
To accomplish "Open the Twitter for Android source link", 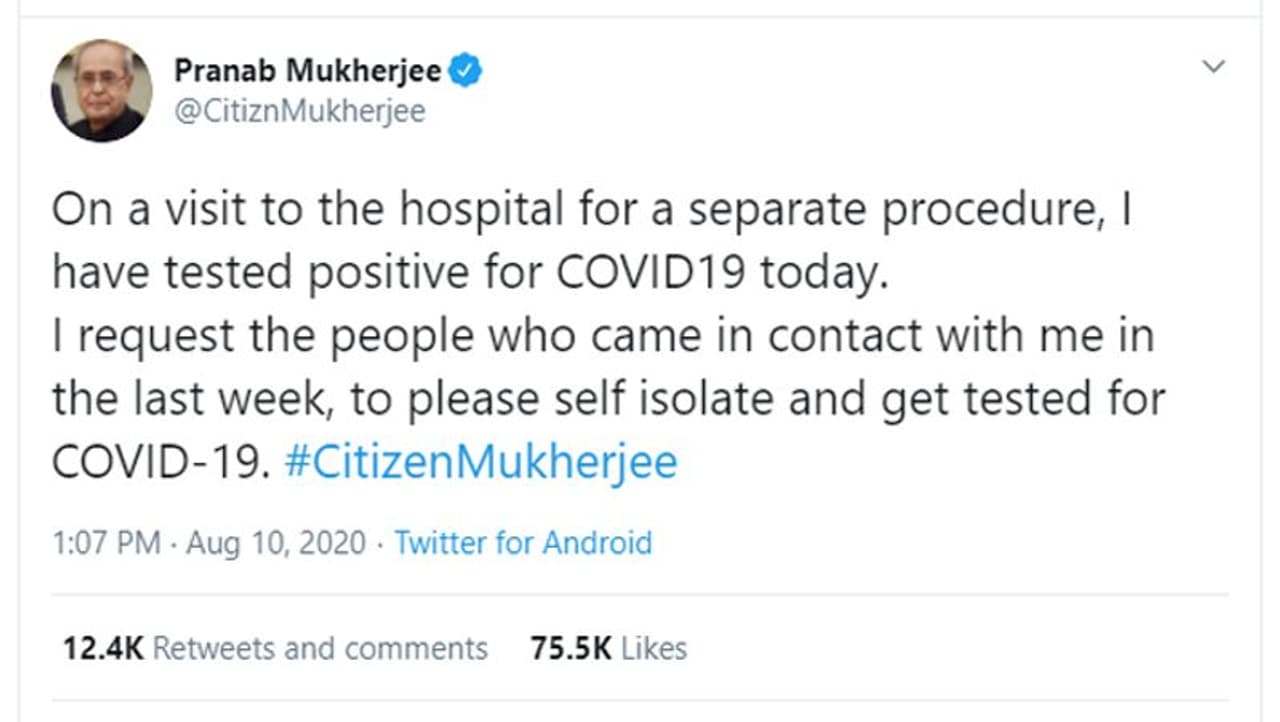I will click(523, 543).
